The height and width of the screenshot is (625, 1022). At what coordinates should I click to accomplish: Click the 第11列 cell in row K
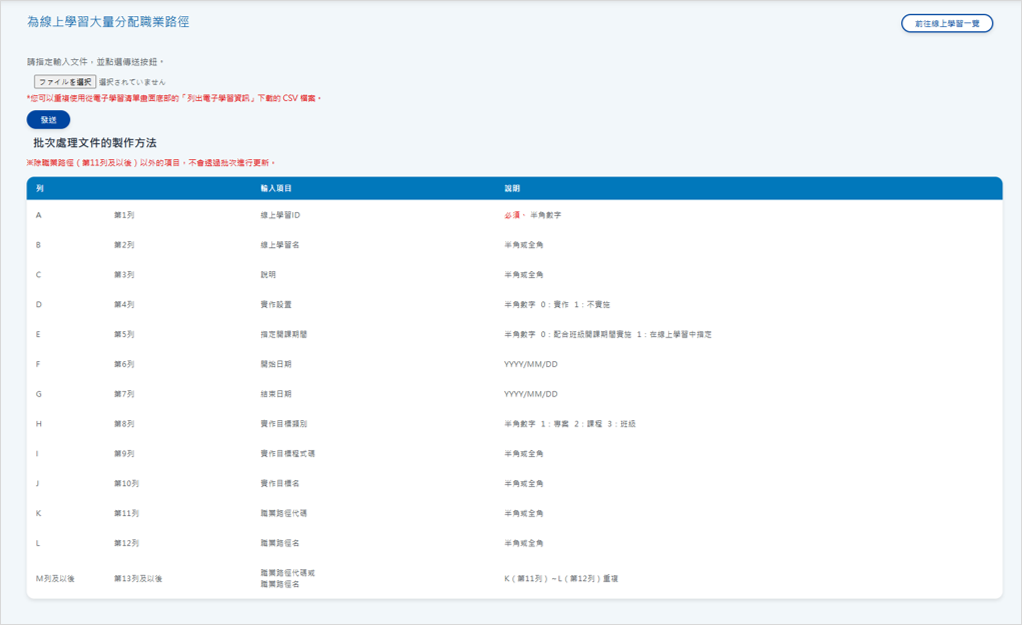(126, 514)
